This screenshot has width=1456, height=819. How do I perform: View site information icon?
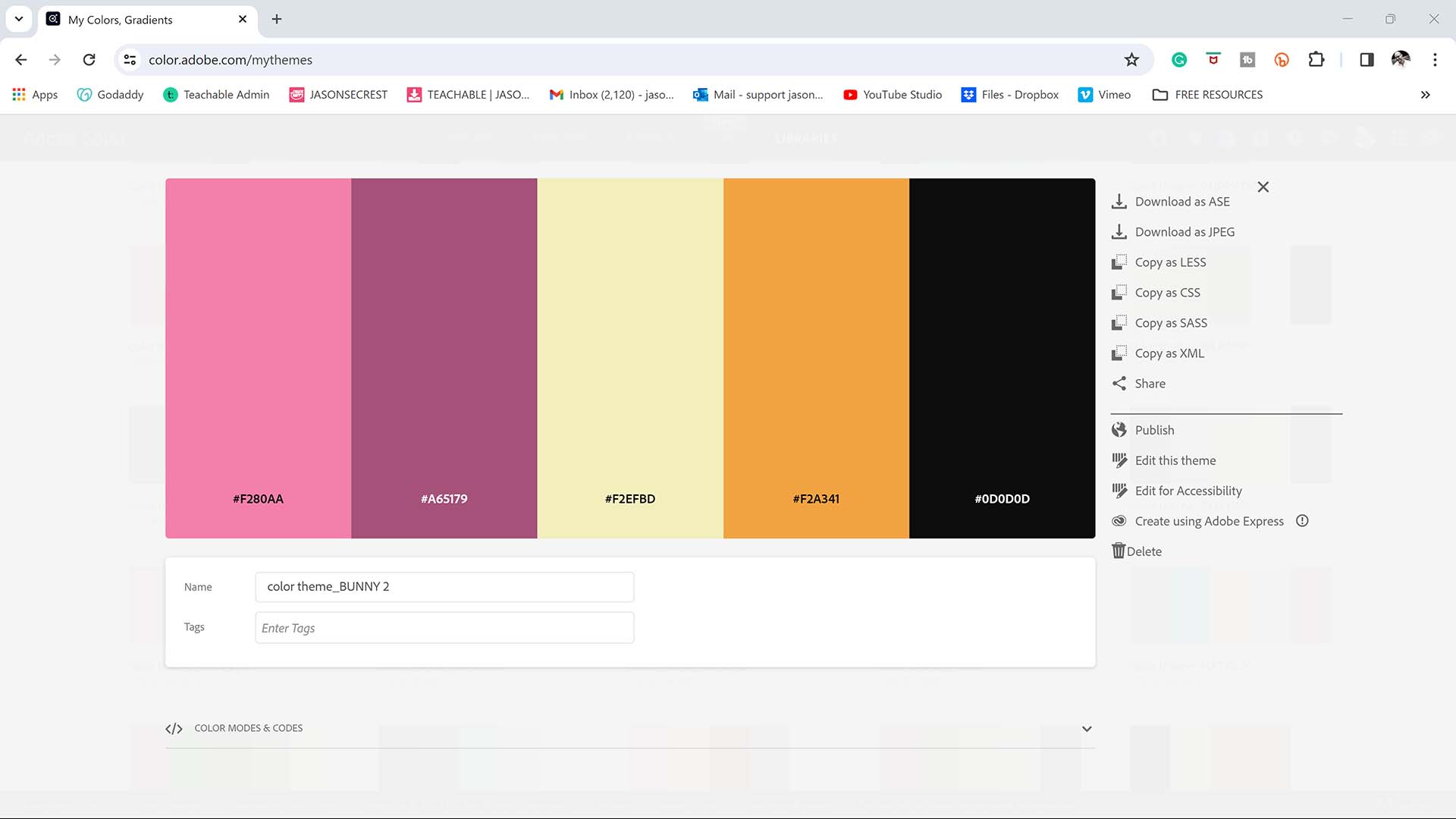click(x=130, y=60)
